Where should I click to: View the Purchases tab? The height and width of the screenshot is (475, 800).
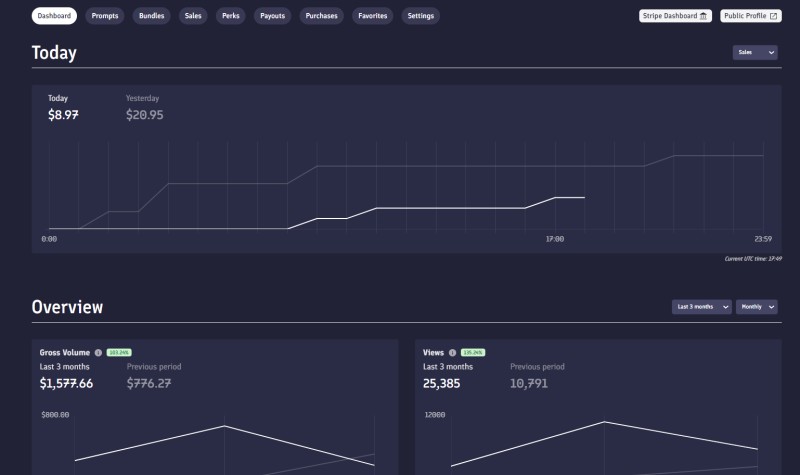321,16
